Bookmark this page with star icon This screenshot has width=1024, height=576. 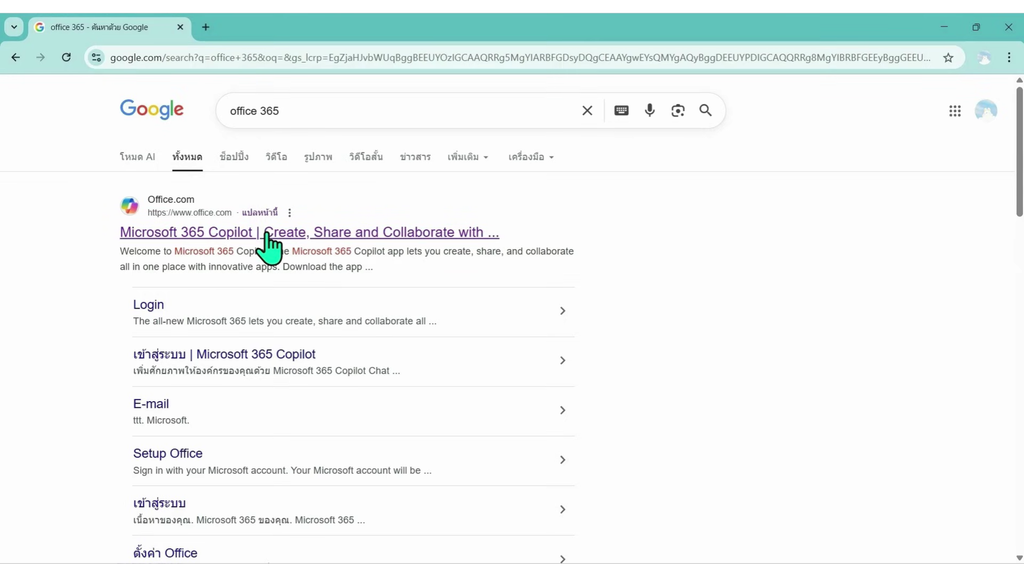tap(948, 57)
